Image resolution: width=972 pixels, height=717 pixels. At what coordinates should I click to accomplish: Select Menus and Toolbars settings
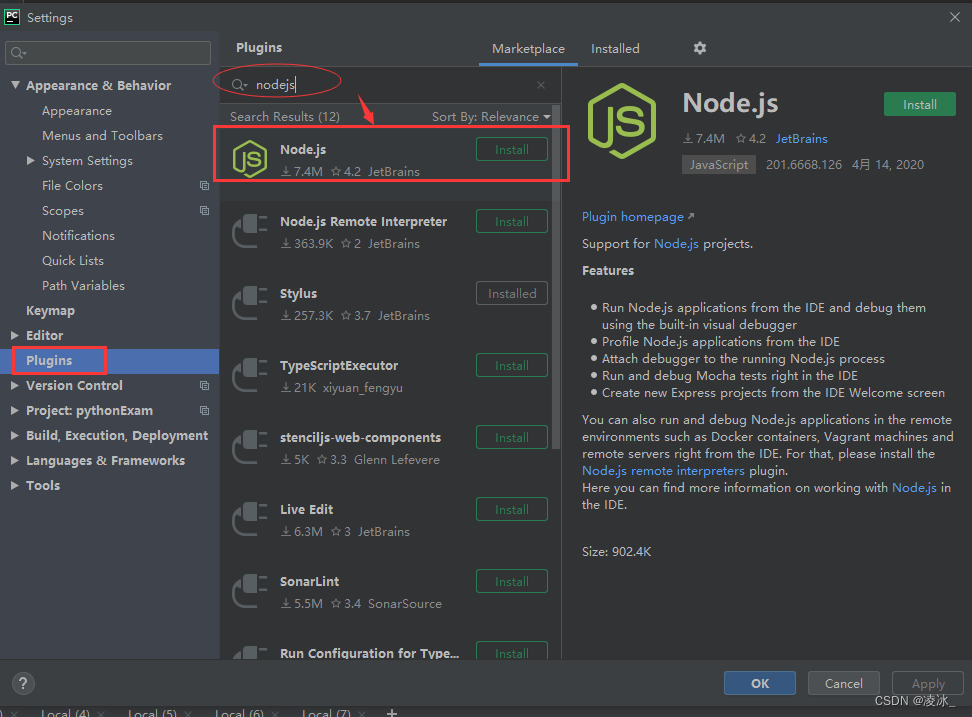[x=102, y=136]
